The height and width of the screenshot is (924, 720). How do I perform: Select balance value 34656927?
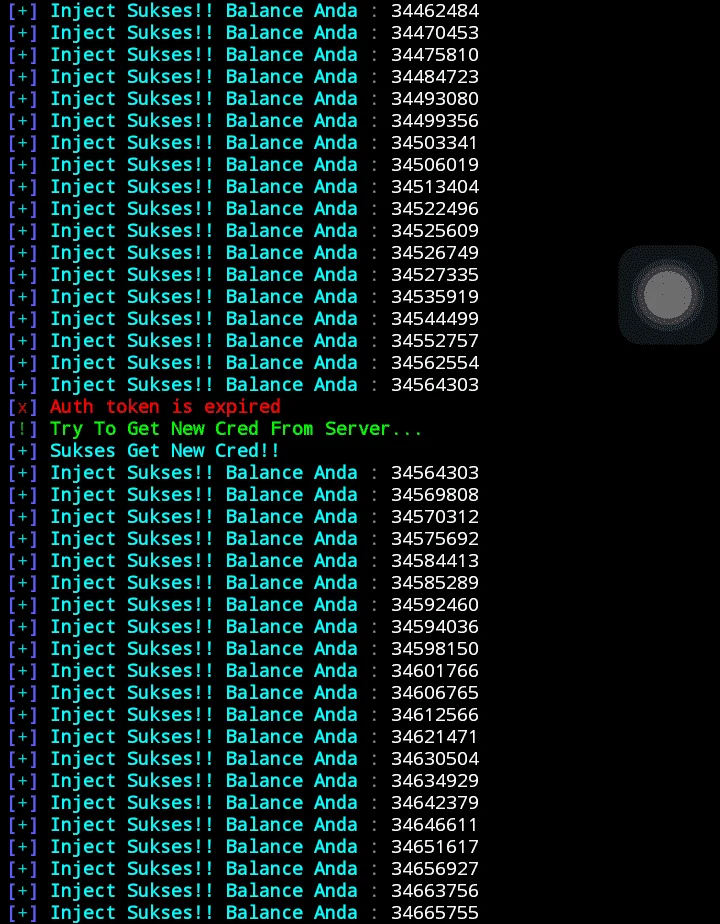click(x=435, y=869)
